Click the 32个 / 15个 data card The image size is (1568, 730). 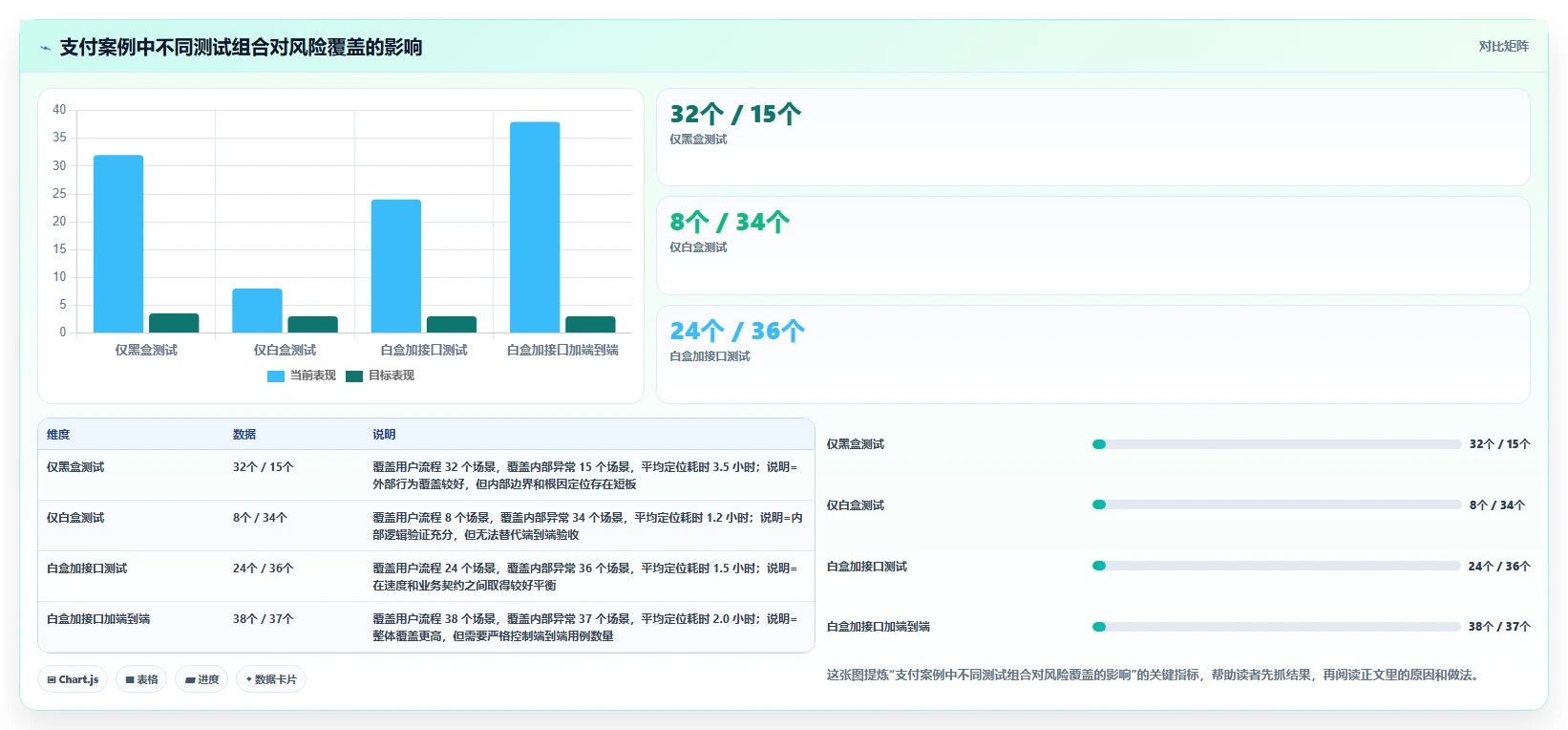1093,138
